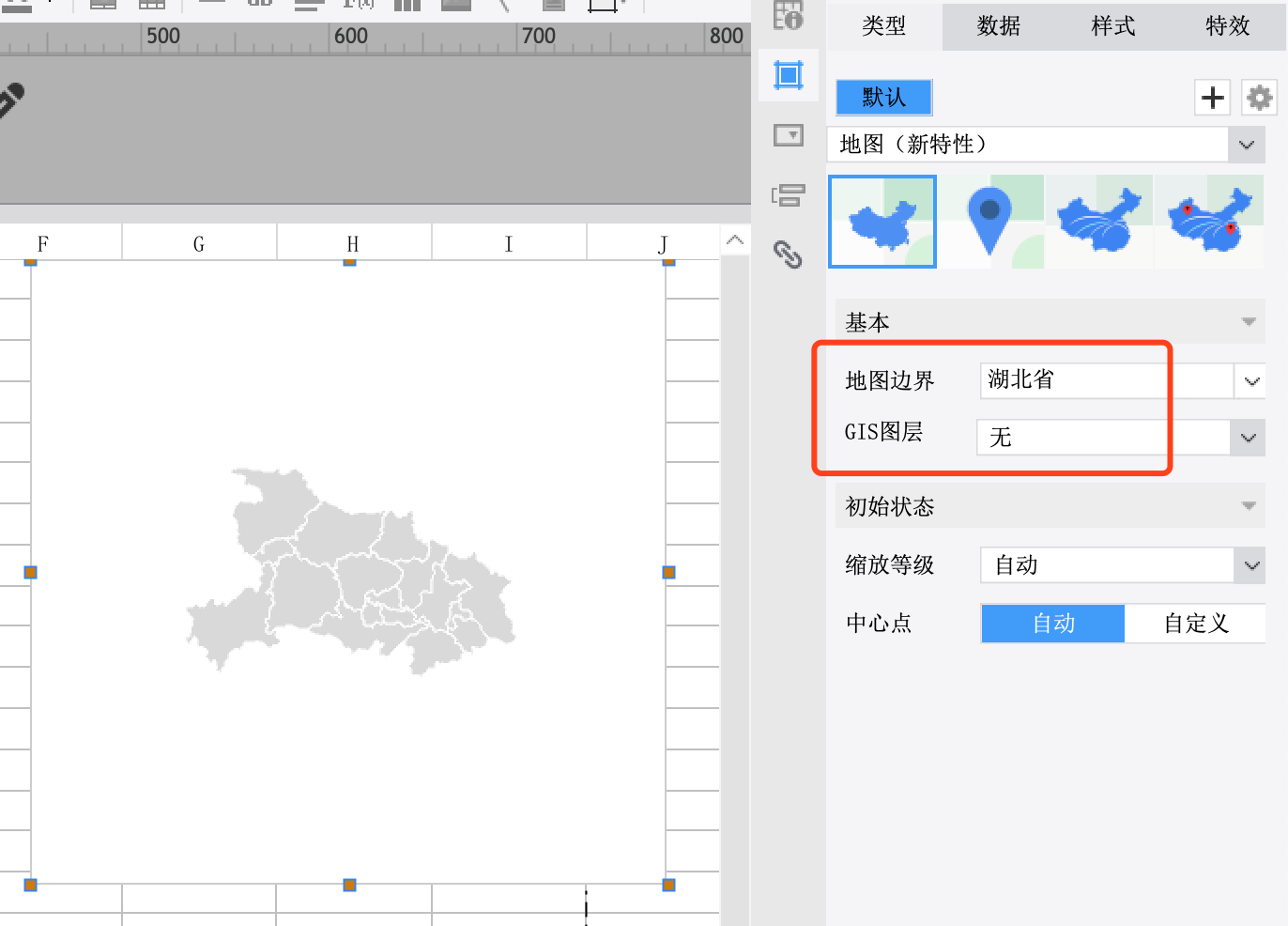Switch to the 数据 tab

tap(998, 25)
